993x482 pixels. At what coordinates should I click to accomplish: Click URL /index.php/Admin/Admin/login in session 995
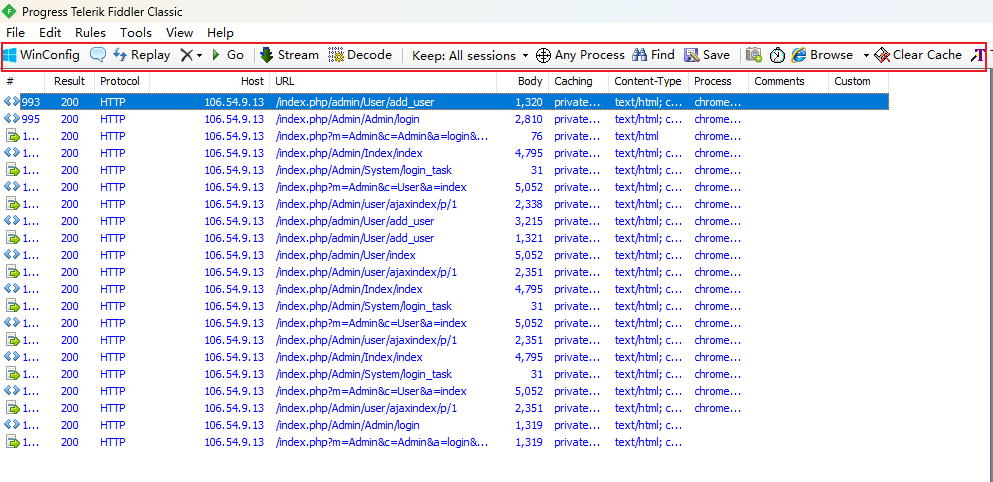point(347,119)
